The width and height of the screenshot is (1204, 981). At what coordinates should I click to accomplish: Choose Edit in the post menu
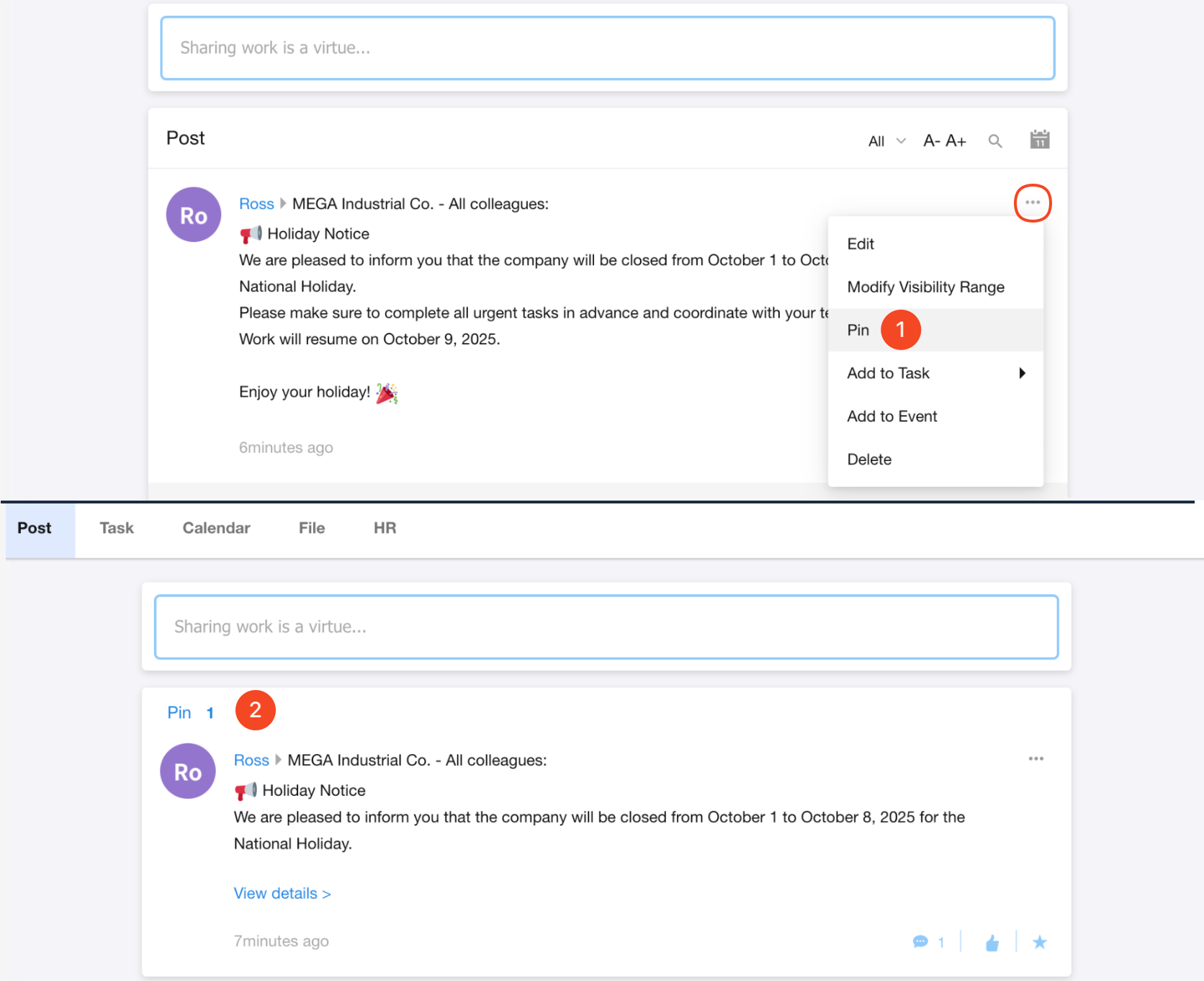click(861, 244)
